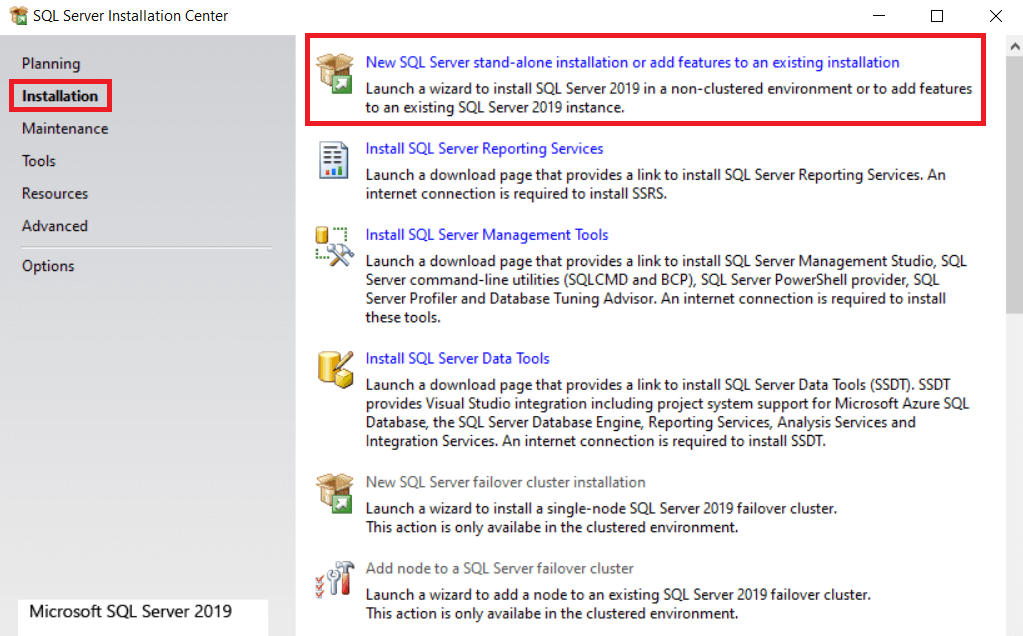Image resolution: width=1023 pixels, height=636 pixels.
Task: Click the Management Tools hammer icon
Action: 335,247
